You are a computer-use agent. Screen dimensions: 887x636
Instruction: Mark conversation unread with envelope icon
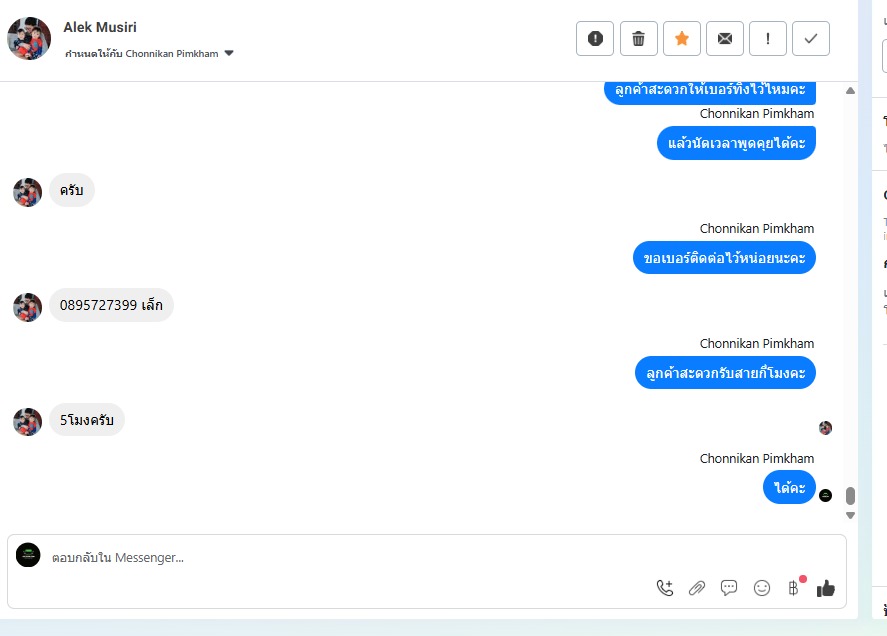click(725, 38)
